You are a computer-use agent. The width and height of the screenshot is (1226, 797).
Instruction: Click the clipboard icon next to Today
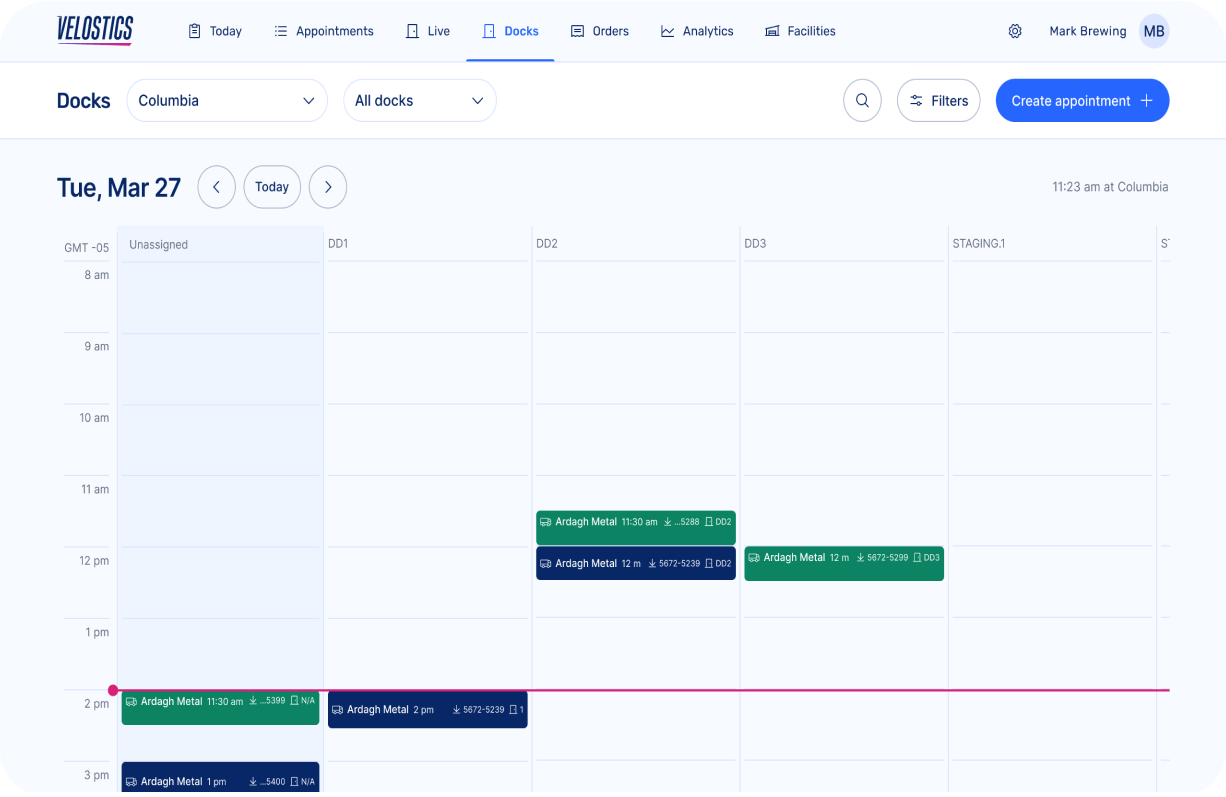(x=192, y=31)
